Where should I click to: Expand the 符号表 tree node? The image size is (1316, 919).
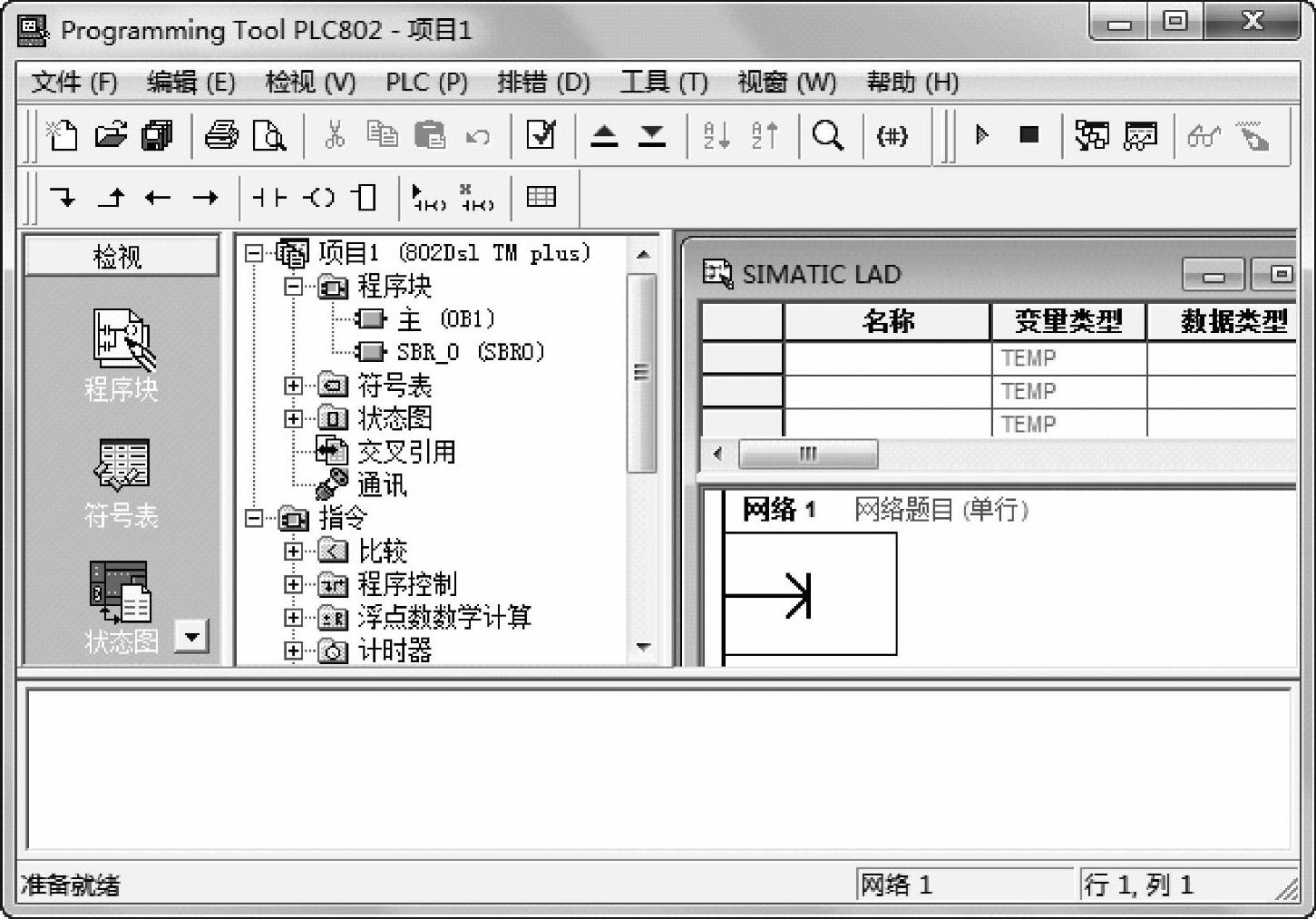pyautogui.click(x=293, y=386)
